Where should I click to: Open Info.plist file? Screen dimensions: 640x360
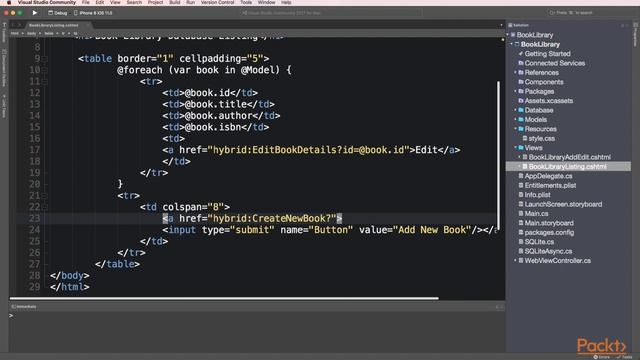click(537, 195)
